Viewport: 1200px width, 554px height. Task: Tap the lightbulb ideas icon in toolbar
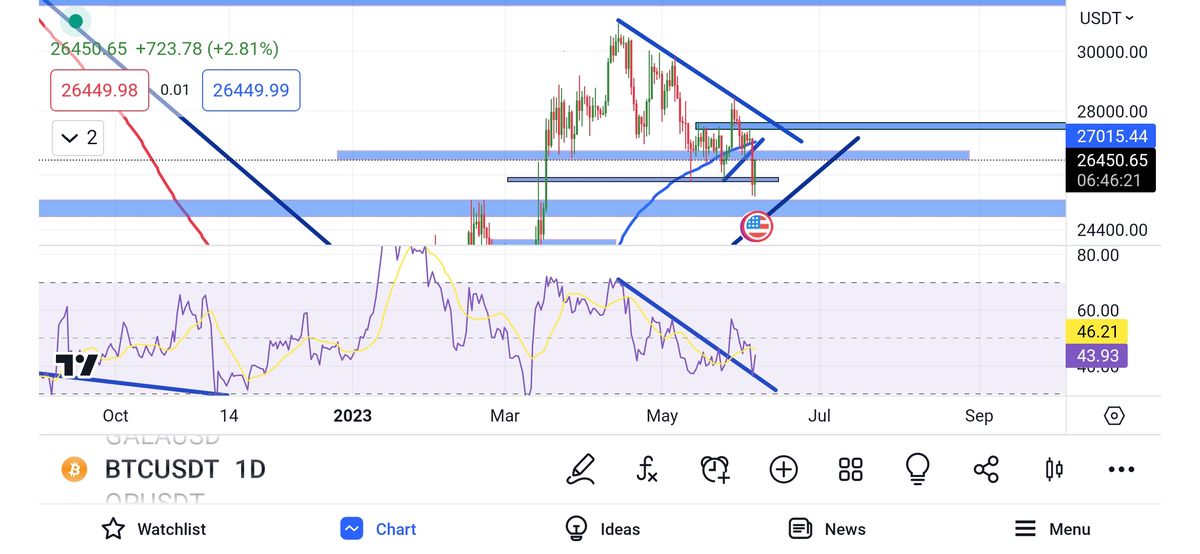917,469
